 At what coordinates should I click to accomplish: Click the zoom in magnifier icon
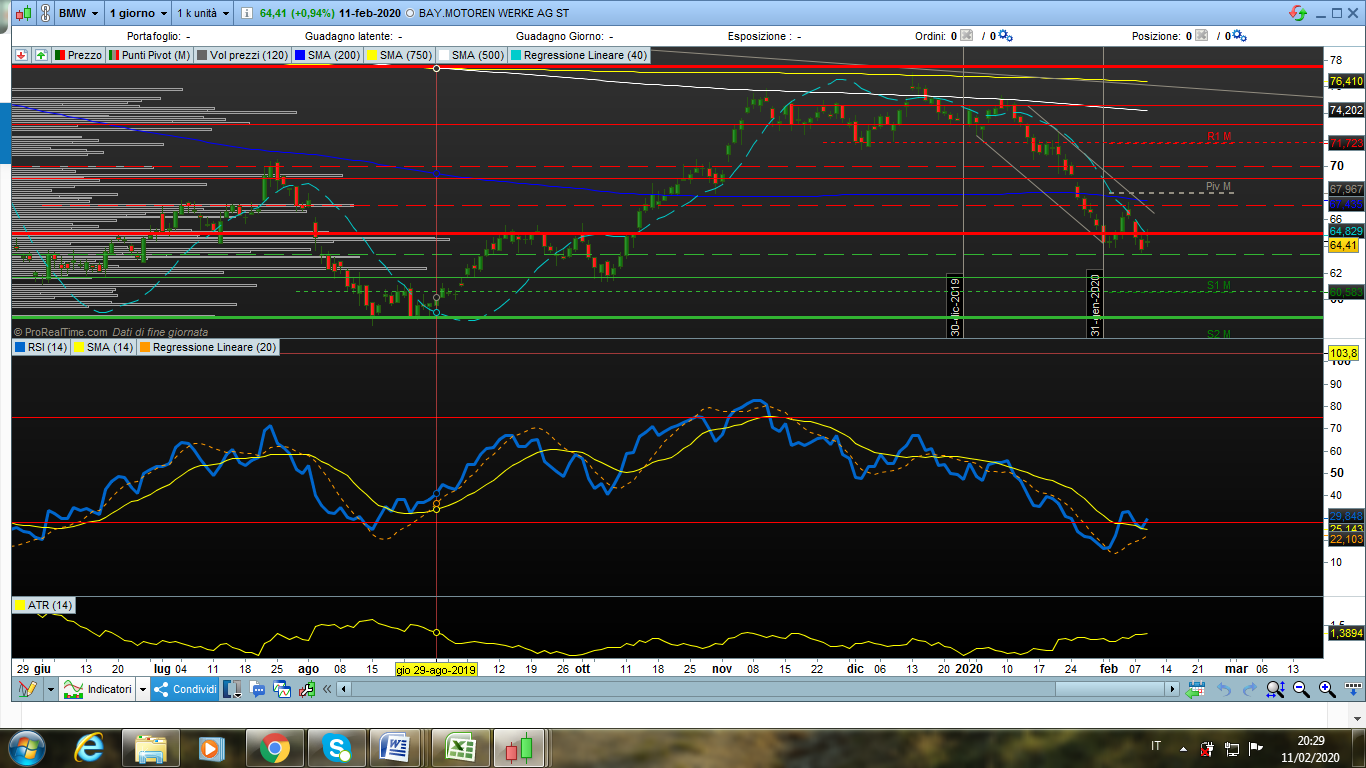coord(1326,689)
